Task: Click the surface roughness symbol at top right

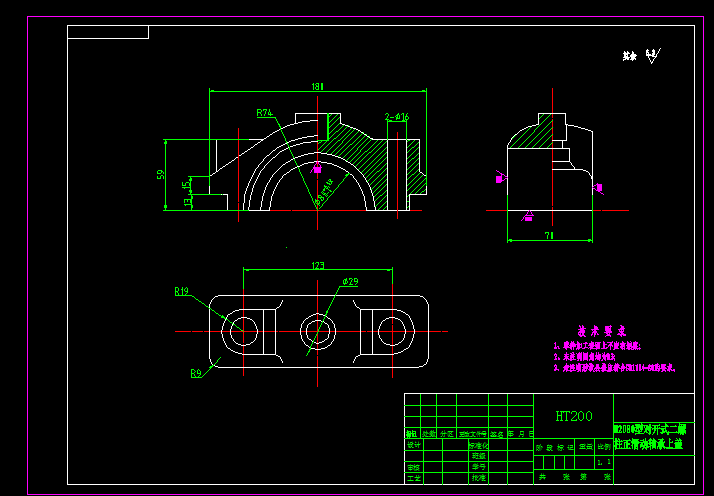Action: point(653,56)
